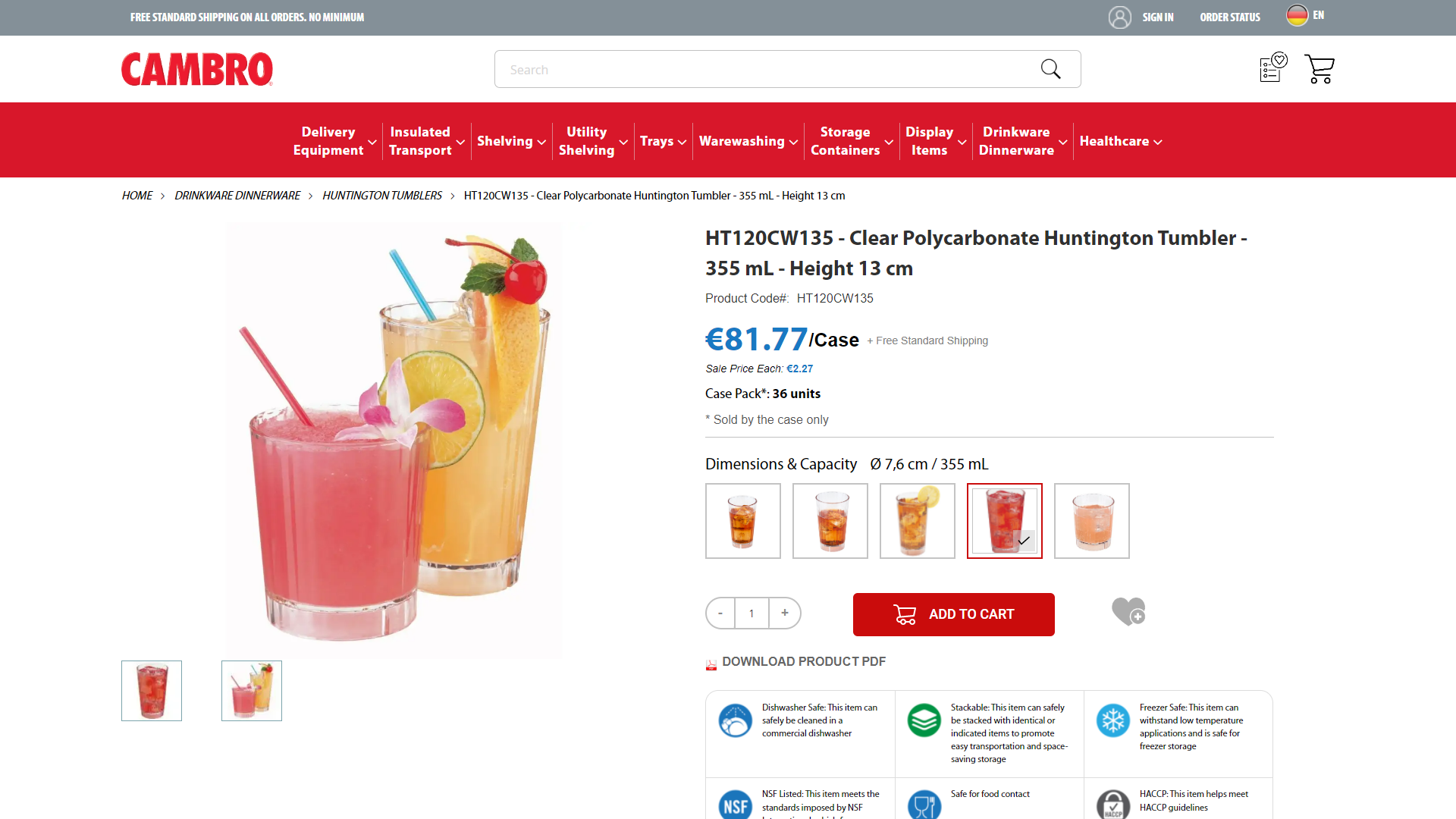Expand the Healthcare dropdown menu
This screenshot has height=819, width=1456.
pyautogui.click(x=1120, y=141)
